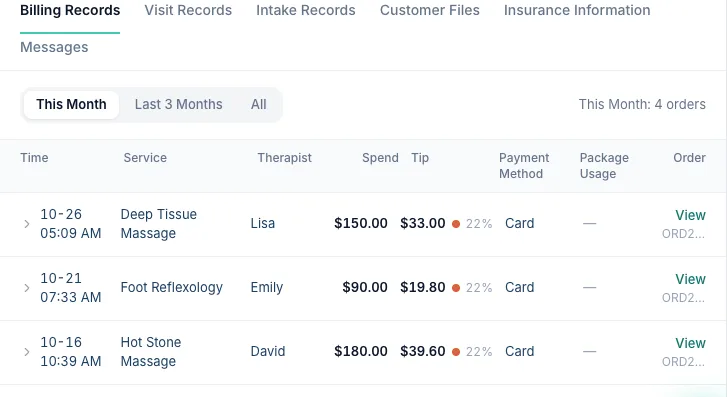Click the Order column header

[x=689, y=158]
